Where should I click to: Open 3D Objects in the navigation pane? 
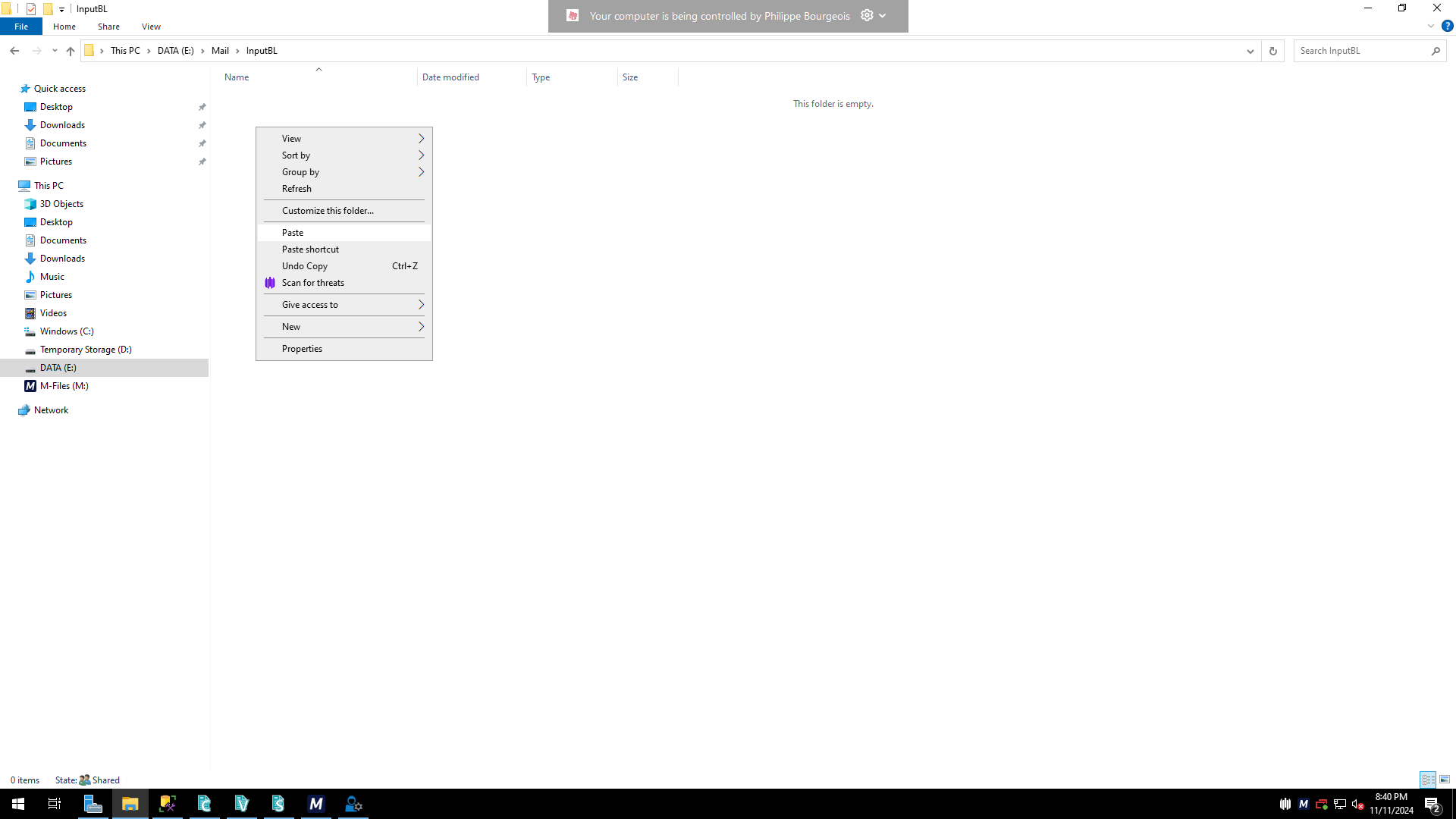(61, 204)
